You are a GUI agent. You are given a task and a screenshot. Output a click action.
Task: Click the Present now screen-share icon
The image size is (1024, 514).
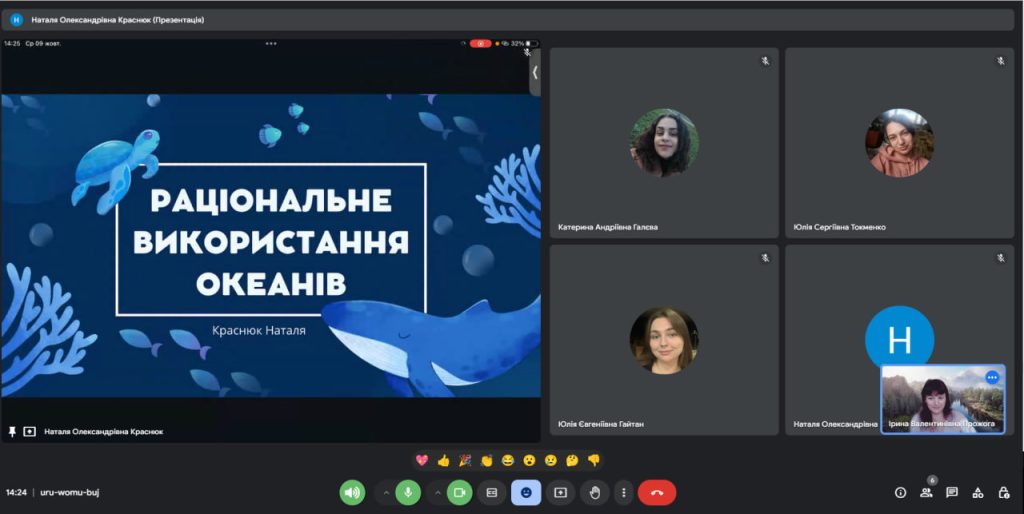point(560,492)
